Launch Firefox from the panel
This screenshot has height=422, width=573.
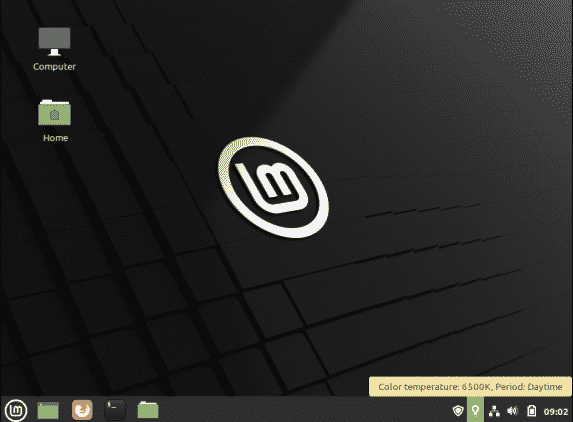click(82, 410)
